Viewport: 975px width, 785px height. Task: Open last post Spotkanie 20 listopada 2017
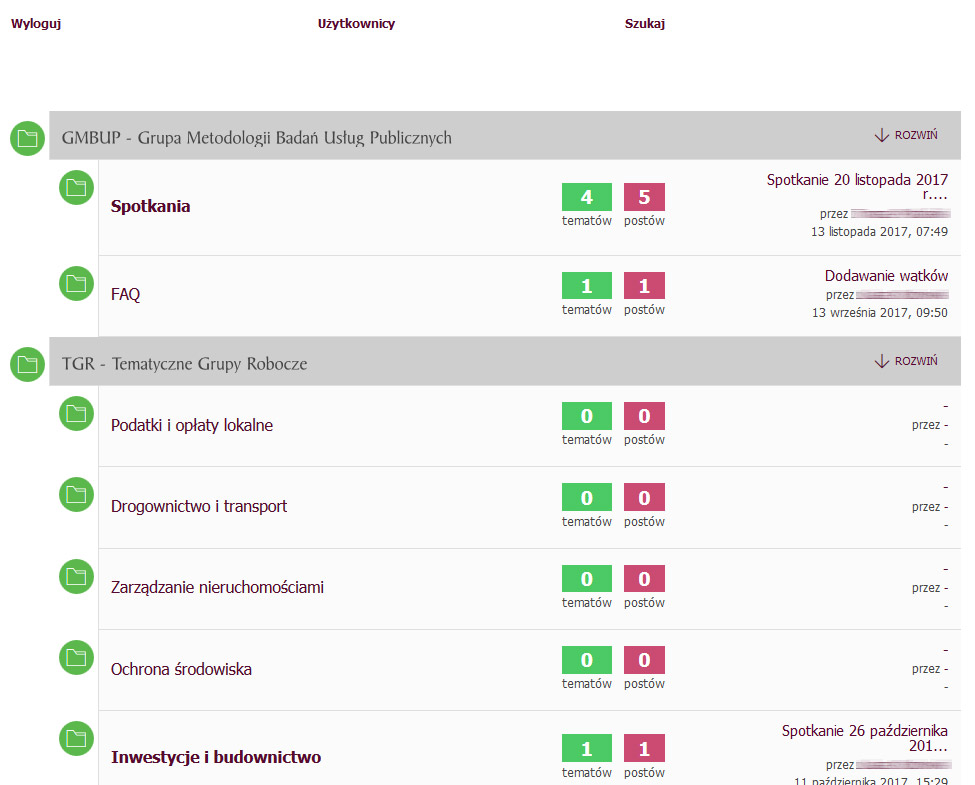click(x=857, y=181)
